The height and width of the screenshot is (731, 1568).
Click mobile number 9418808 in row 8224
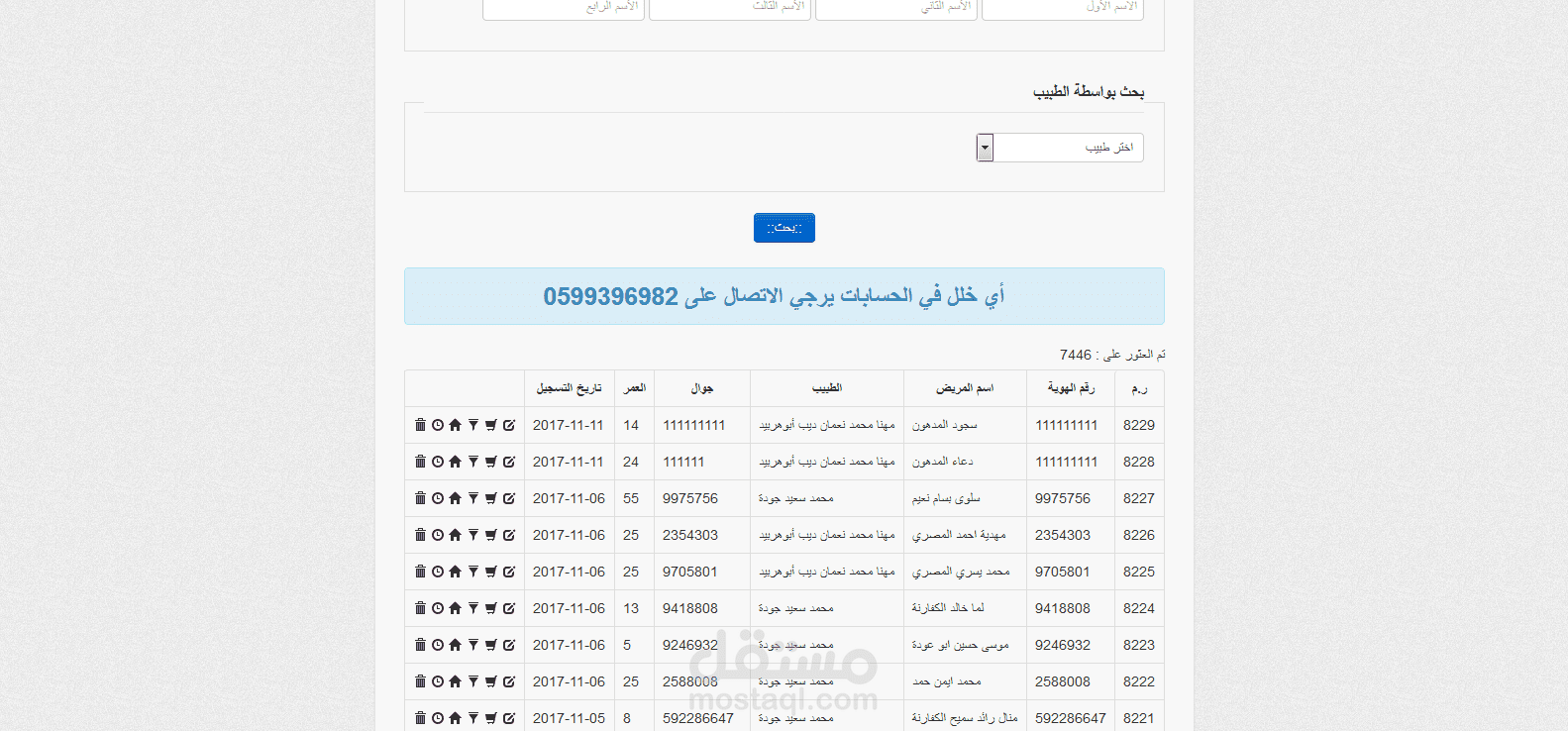click(x=690, y=608)
